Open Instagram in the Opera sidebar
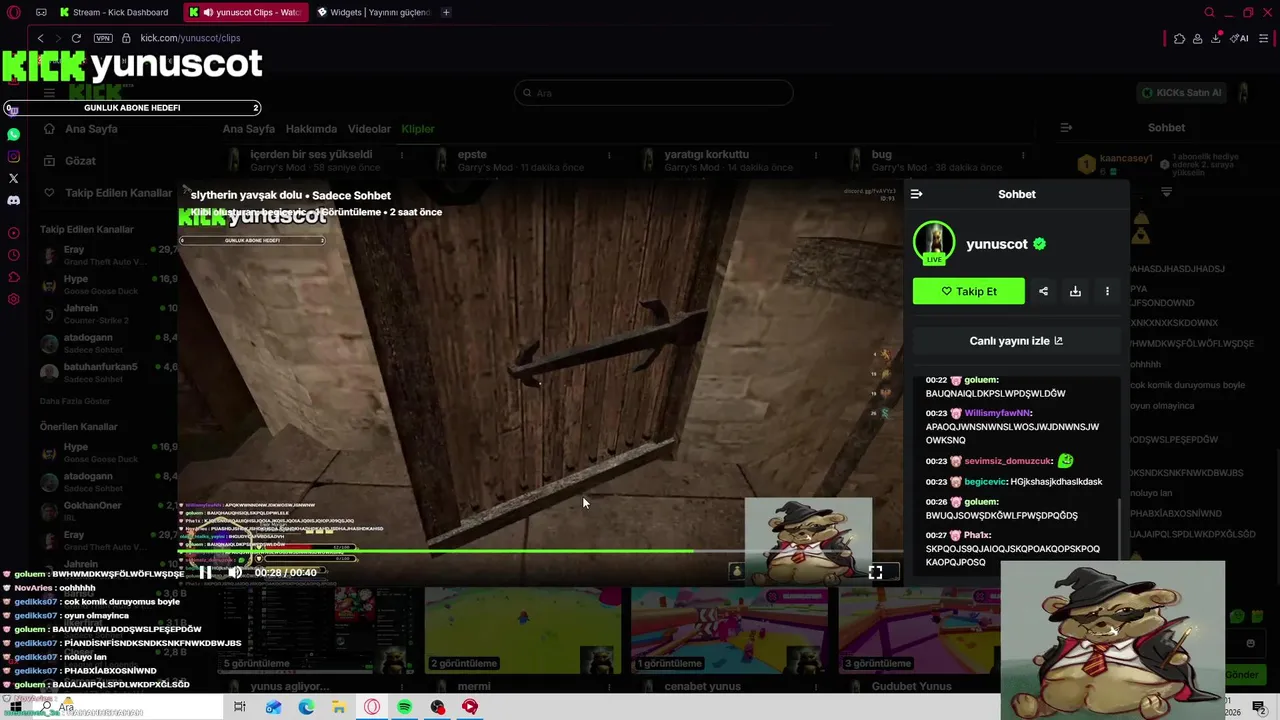Image resolution: width=1280 pixels, height=720 pixels. click(13, 156)
